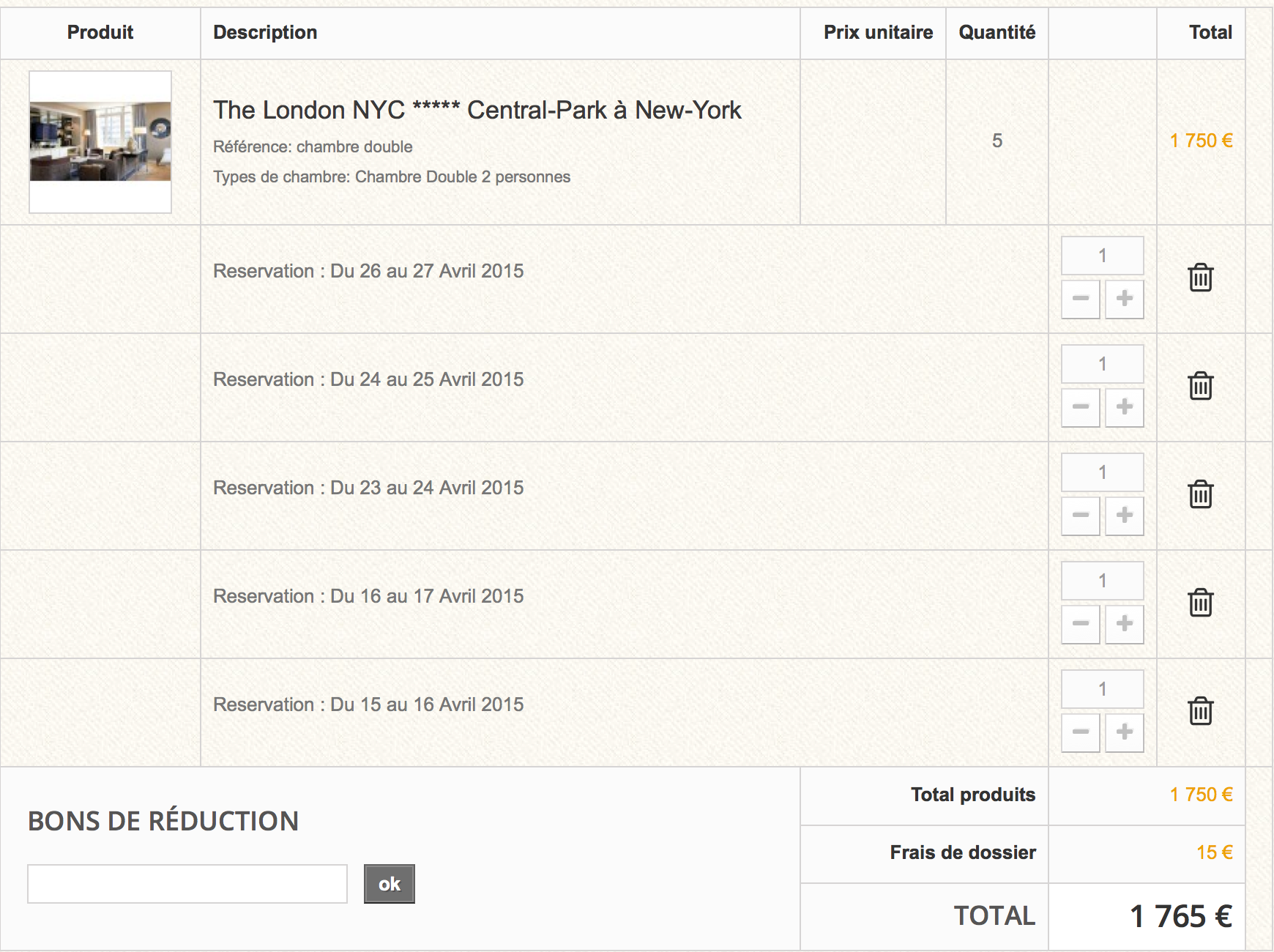Click quantity field for 23 au 24 Avril
The image size is (1274, 952).
tap(1103, 472)
